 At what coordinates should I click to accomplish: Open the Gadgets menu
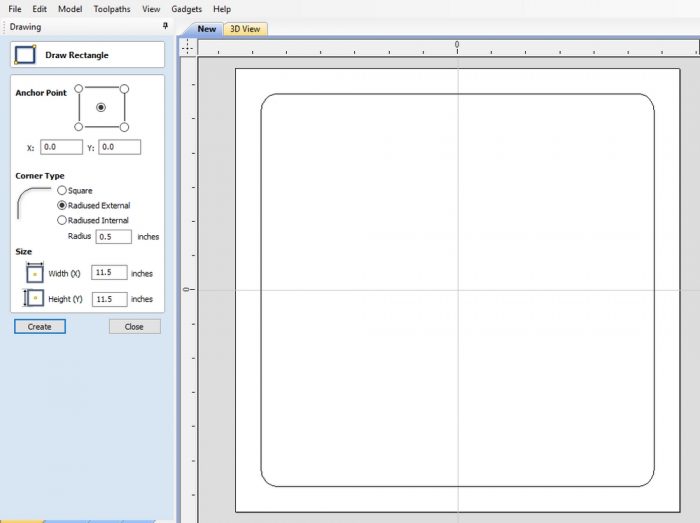point(186,9)
